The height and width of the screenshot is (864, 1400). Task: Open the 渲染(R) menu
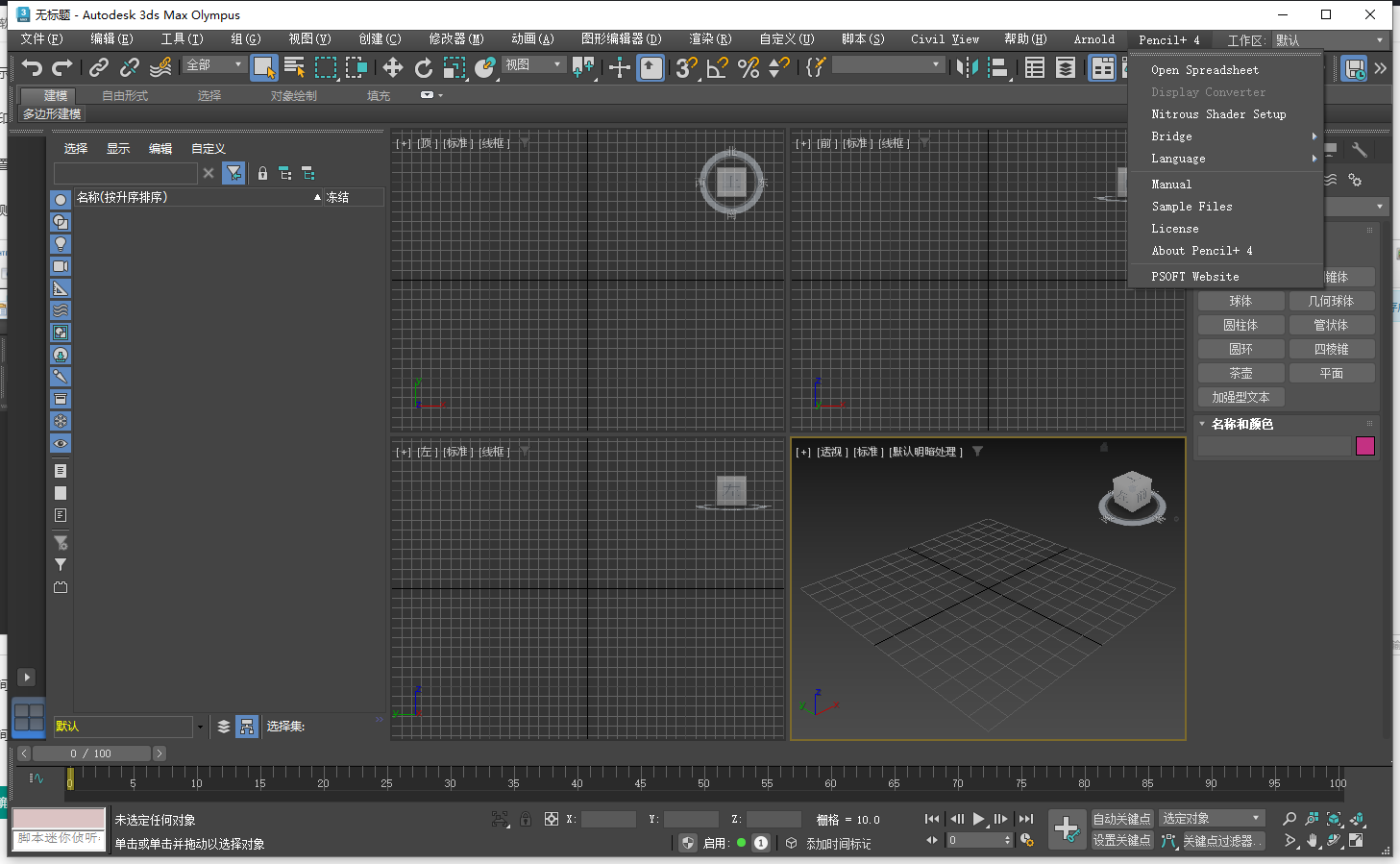710,39
